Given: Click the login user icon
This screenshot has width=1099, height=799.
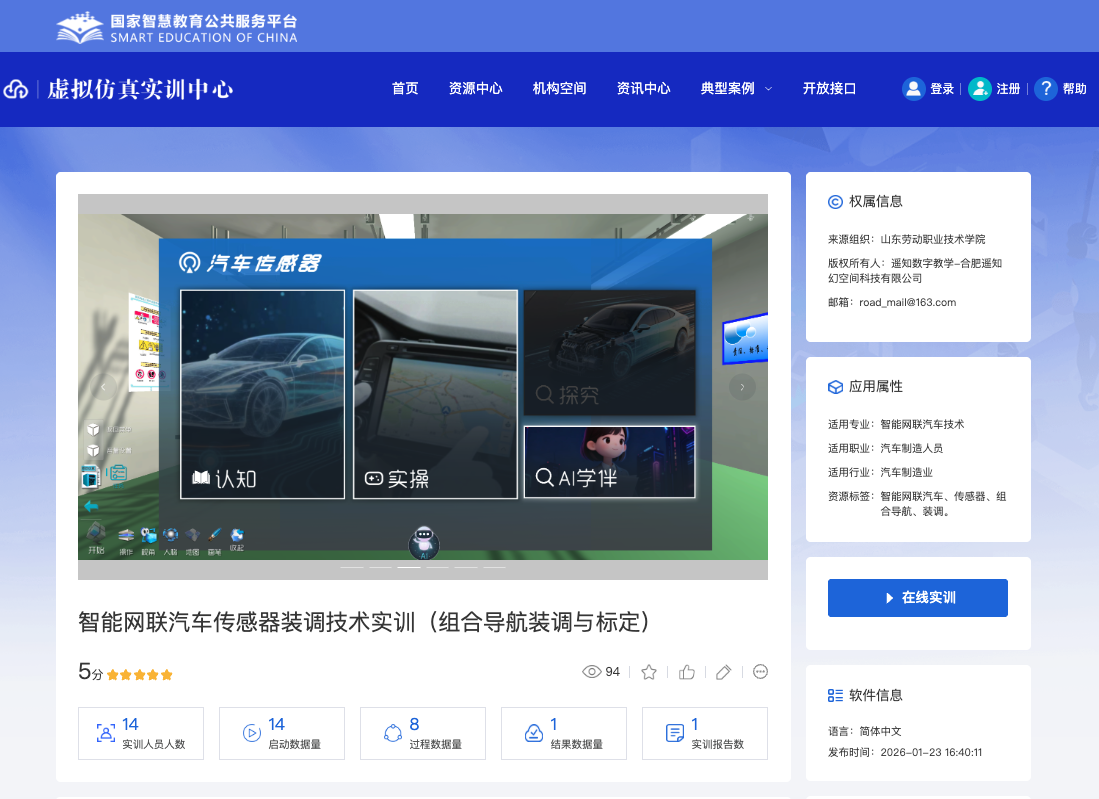Looking at the screenshot, I should (913, 89).
